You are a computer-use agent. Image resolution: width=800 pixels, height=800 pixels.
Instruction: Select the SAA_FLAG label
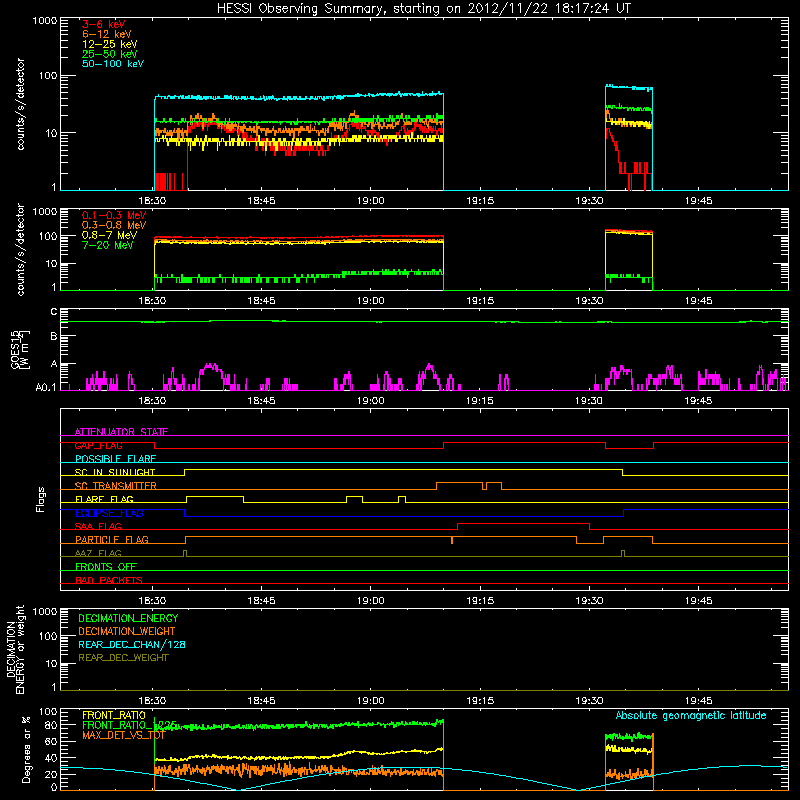pyautogui.click(x=98, y=526)
